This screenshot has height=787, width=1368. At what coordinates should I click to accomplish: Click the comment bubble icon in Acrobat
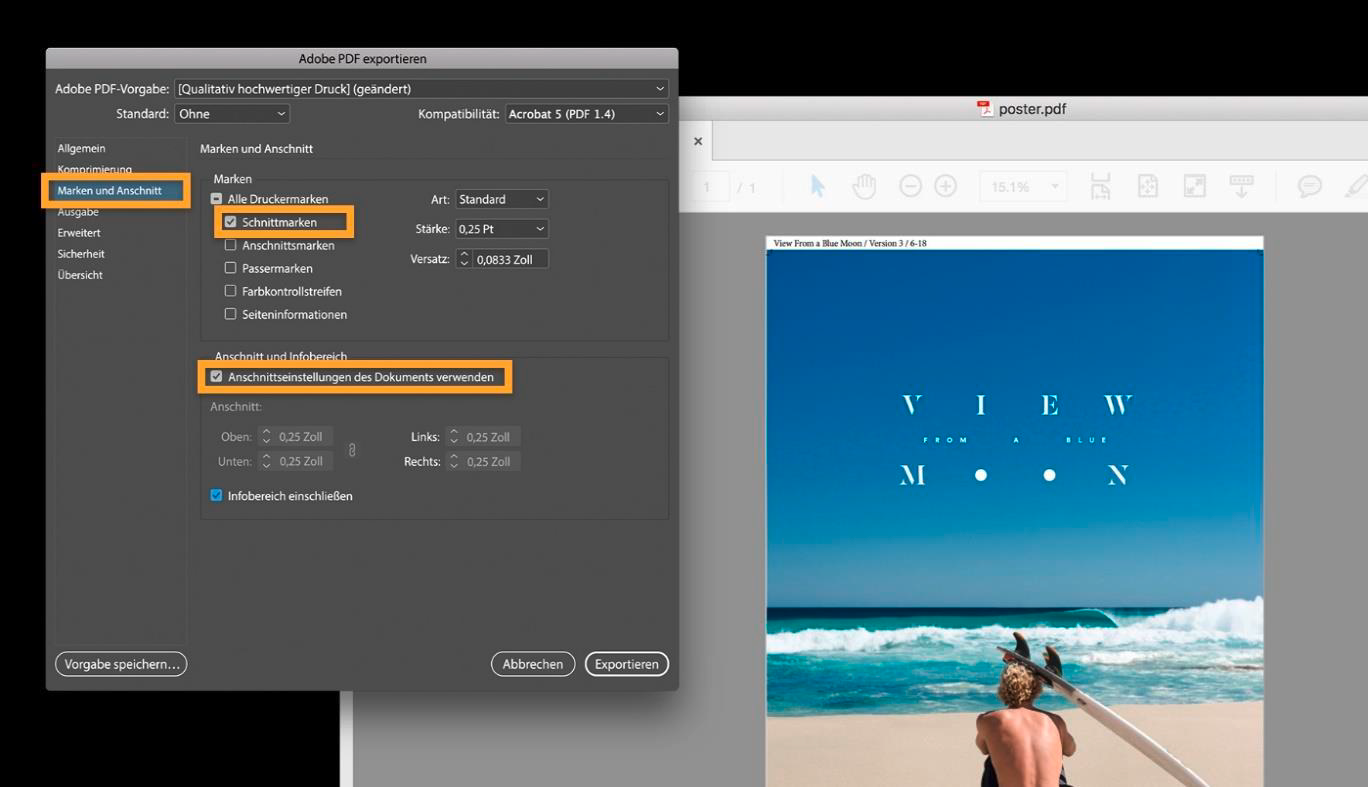[x=1309, y=187]
